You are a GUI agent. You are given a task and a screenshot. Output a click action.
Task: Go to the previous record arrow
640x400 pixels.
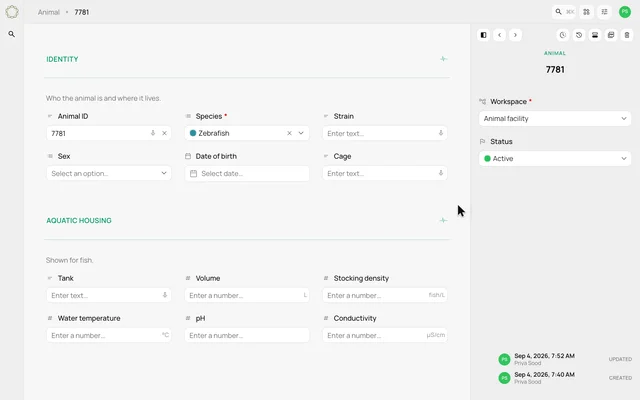tap(500, 35)
